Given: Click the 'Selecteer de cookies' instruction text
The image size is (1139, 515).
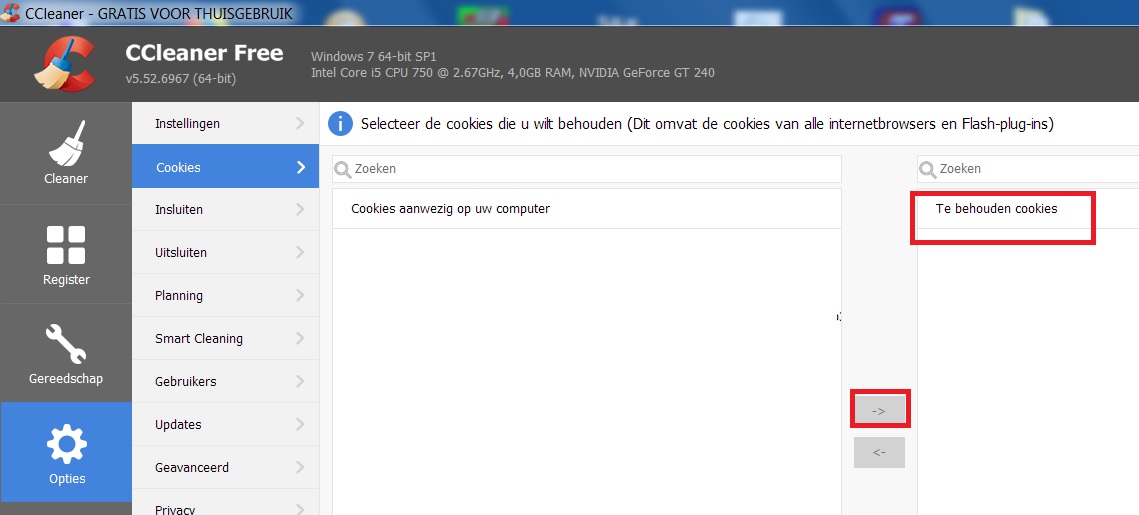Looking at the screenshot, I should [707, 124].
